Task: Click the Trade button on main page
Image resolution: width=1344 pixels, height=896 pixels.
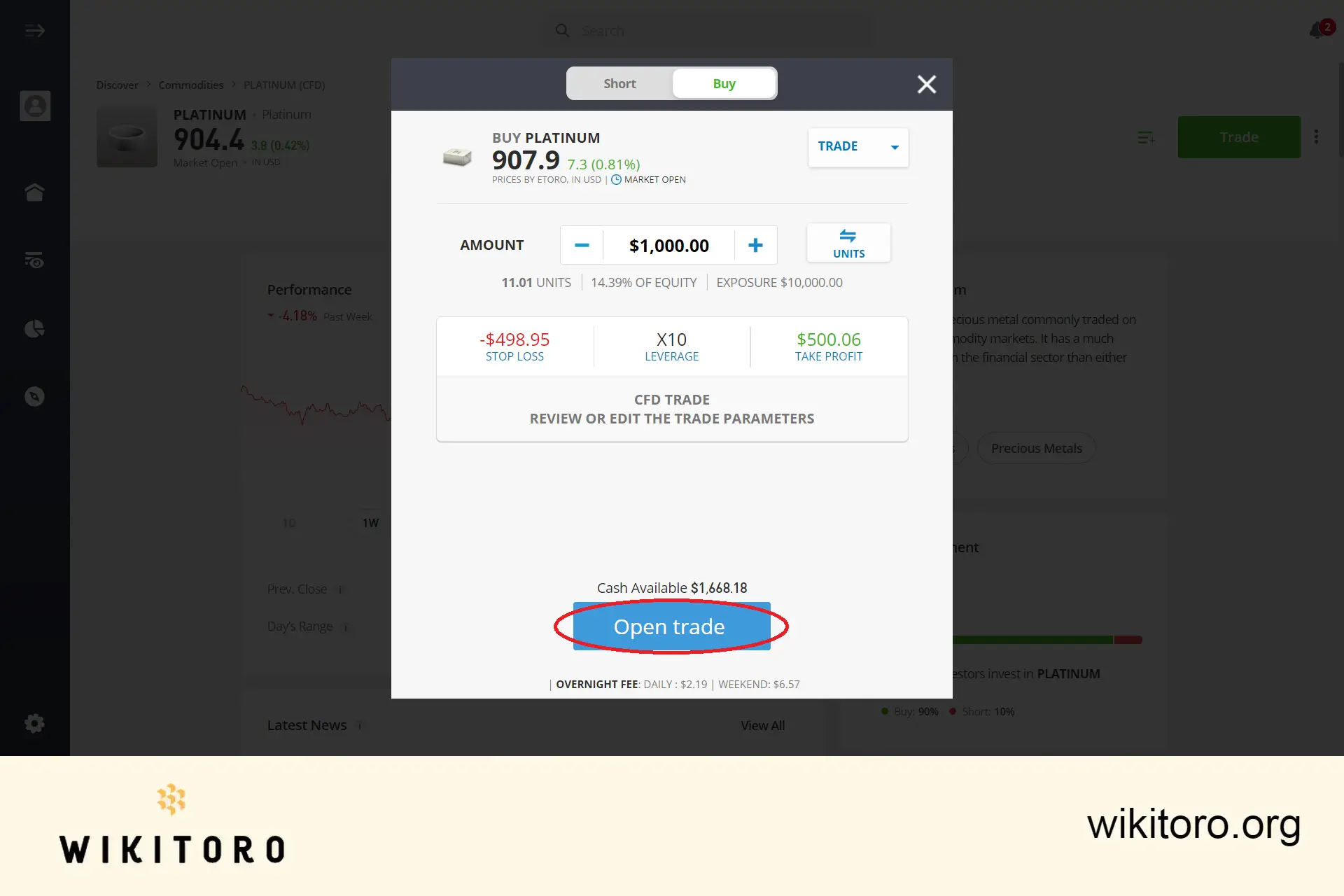Action: click(1239, 136)
